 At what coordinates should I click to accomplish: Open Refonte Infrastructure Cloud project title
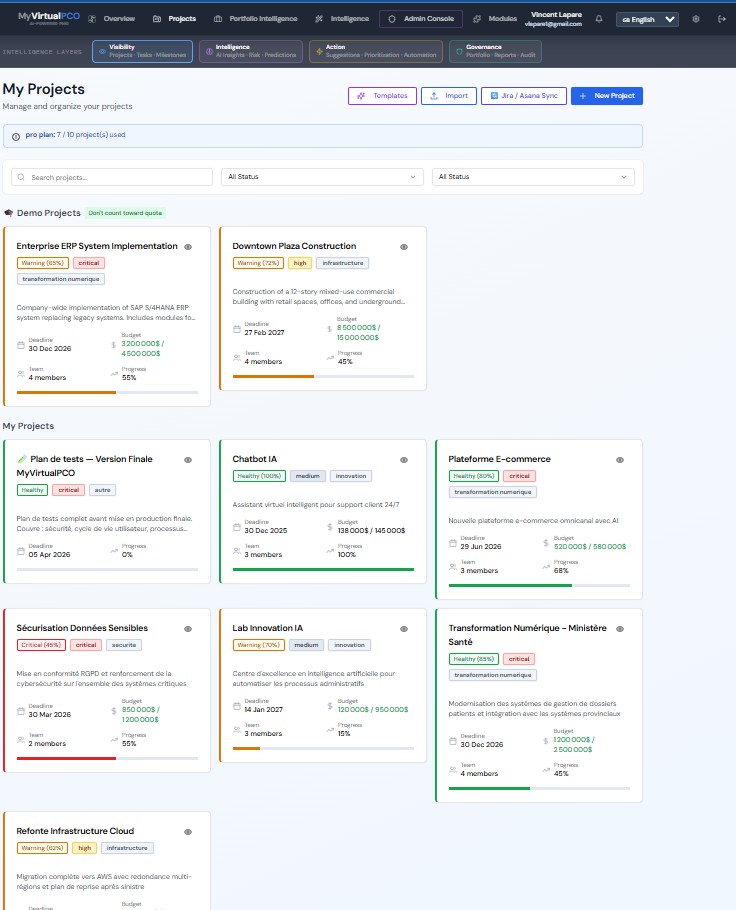[x=75, y=831]
